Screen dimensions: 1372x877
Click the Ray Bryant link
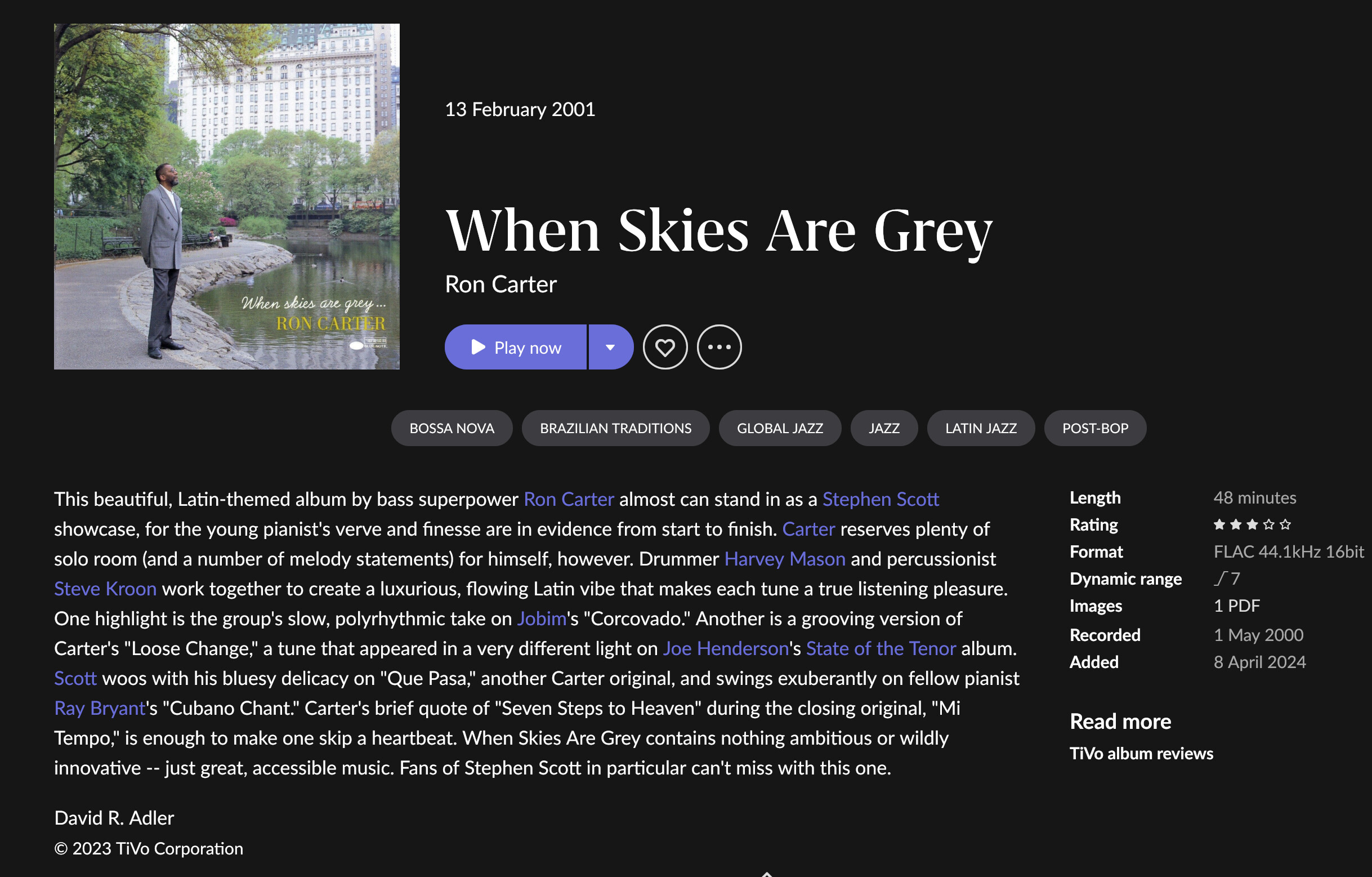(x=100, y=707)
